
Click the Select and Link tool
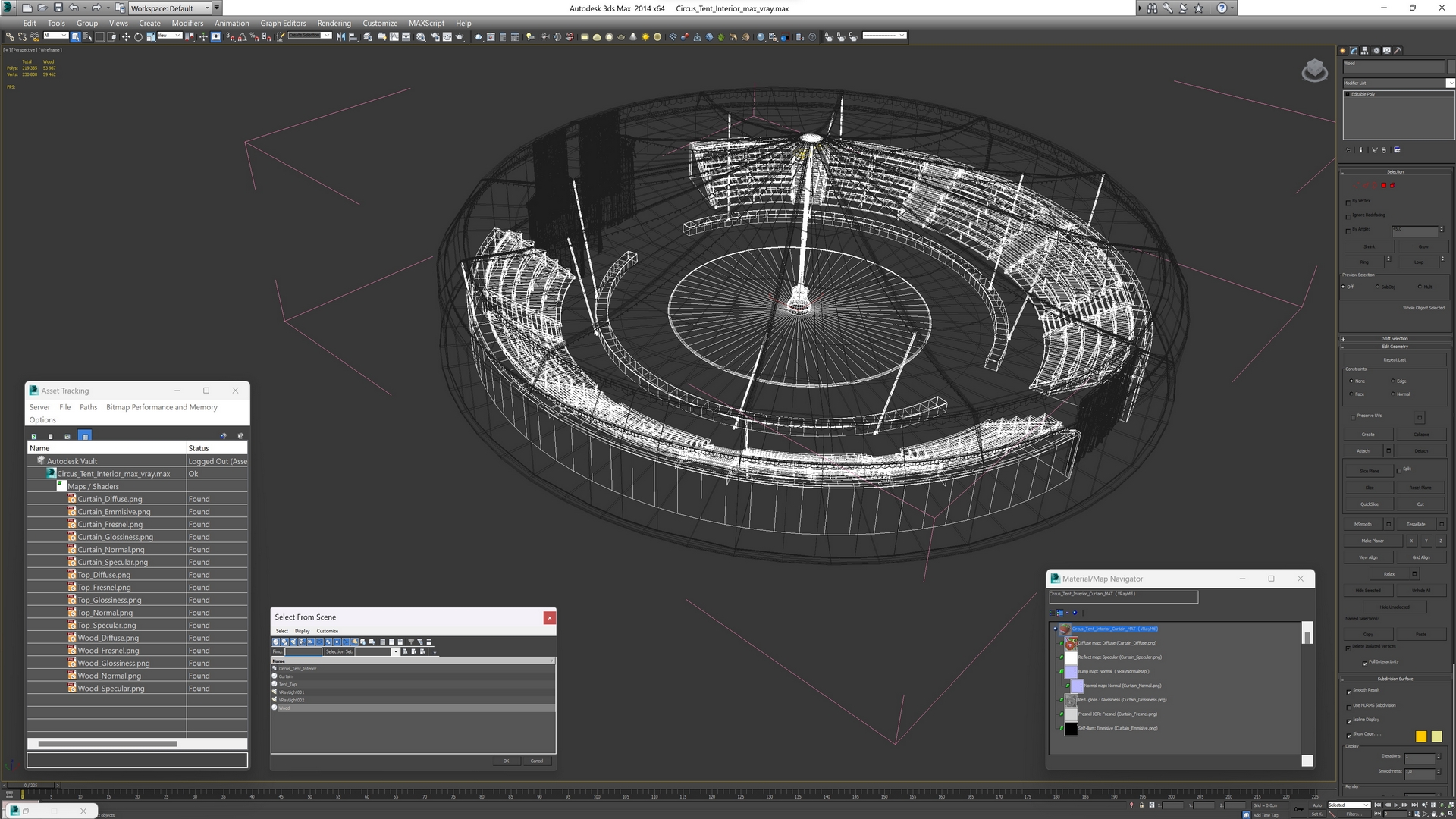[x=10, y=36]
